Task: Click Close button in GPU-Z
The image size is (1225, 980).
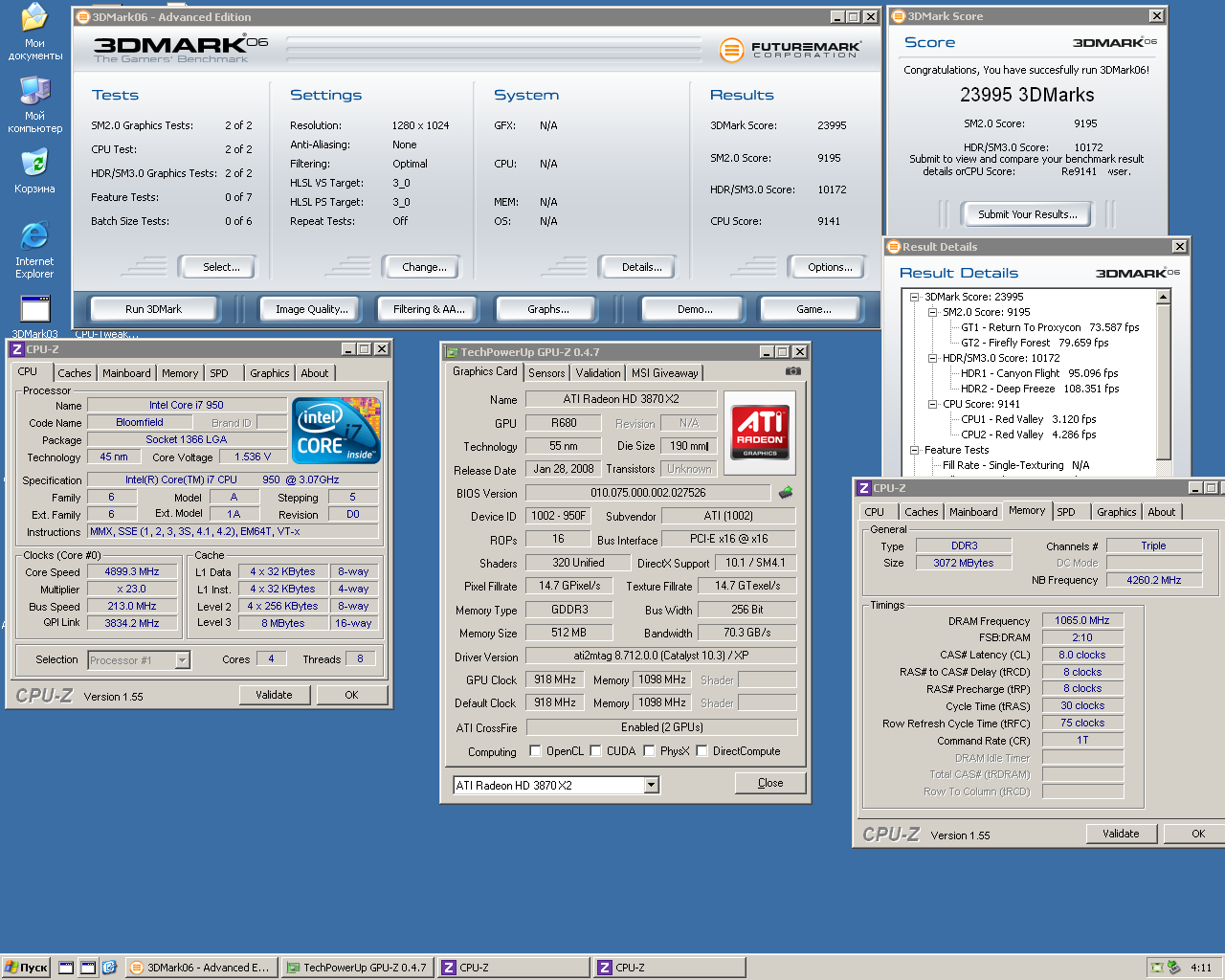Action: pyautogui.click(x=770, y=783)
